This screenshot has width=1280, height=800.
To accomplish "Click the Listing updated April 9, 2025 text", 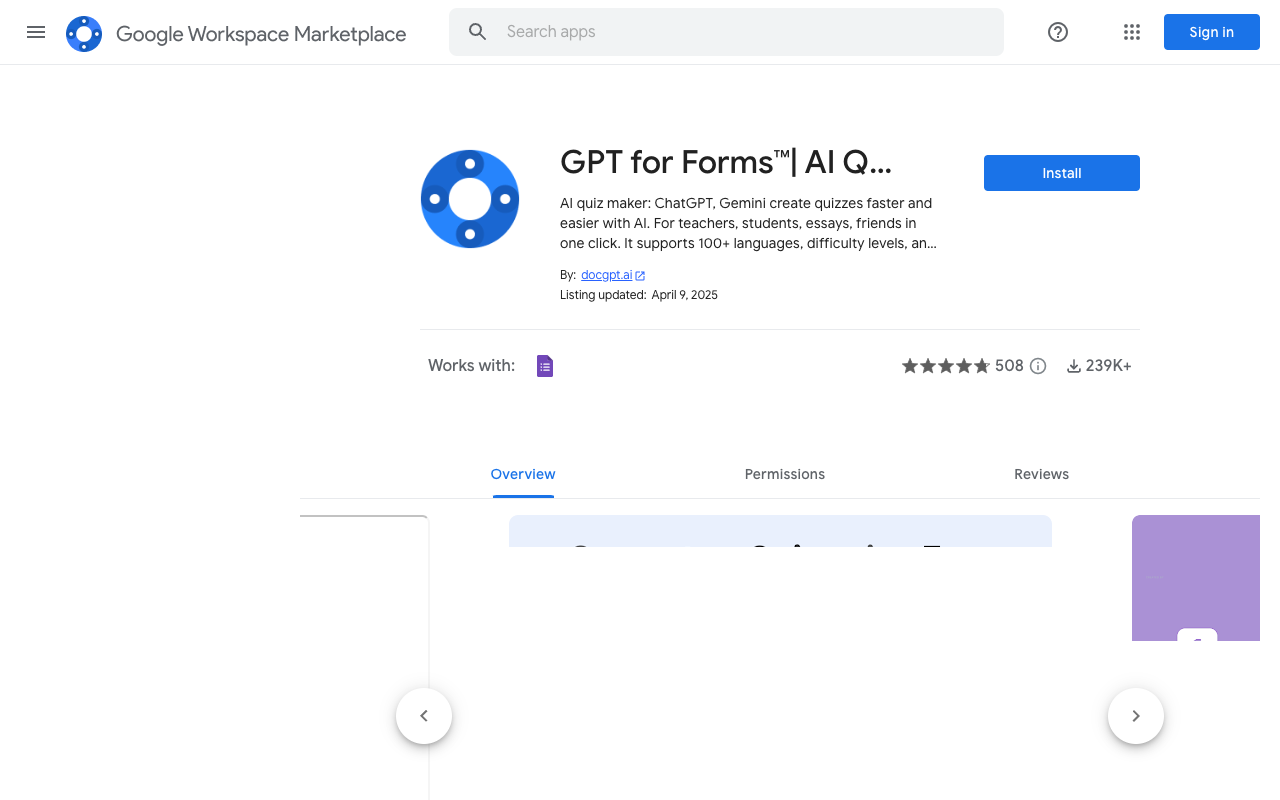I will (639, 295).
